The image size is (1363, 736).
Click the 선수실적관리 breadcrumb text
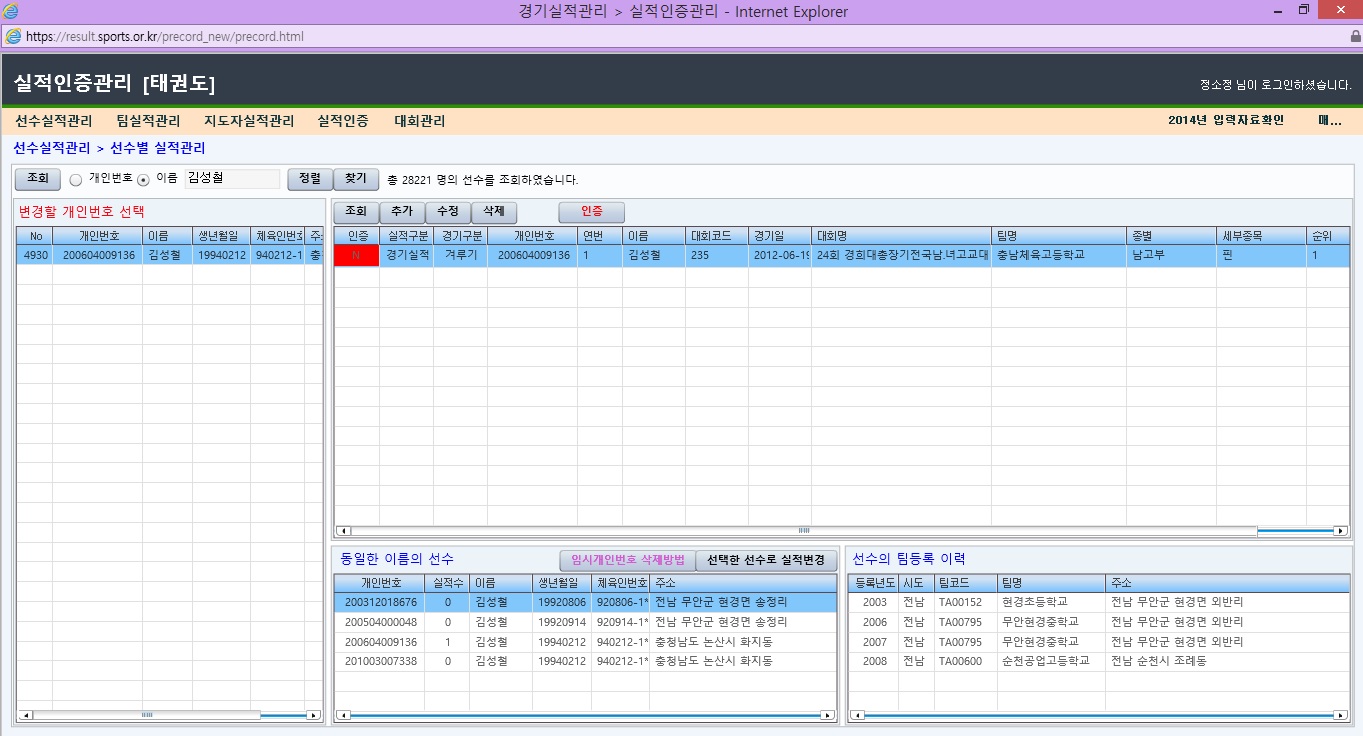pyautogui.click(x=50, y=148)
